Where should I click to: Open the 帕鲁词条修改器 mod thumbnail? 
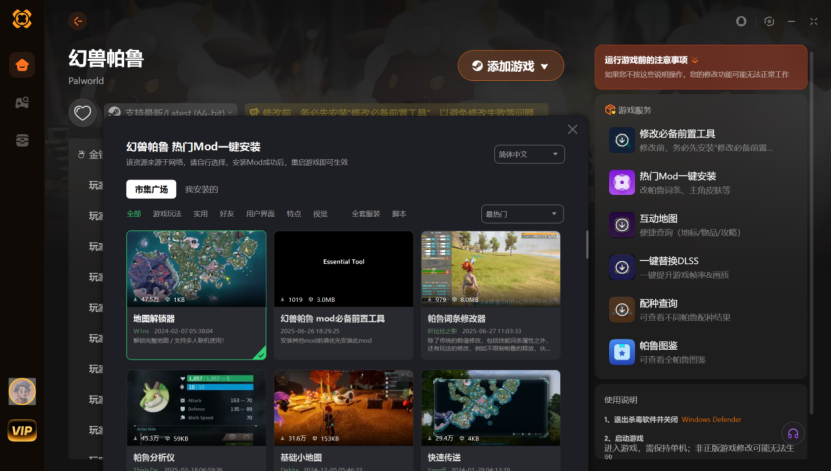click(491, 269)
